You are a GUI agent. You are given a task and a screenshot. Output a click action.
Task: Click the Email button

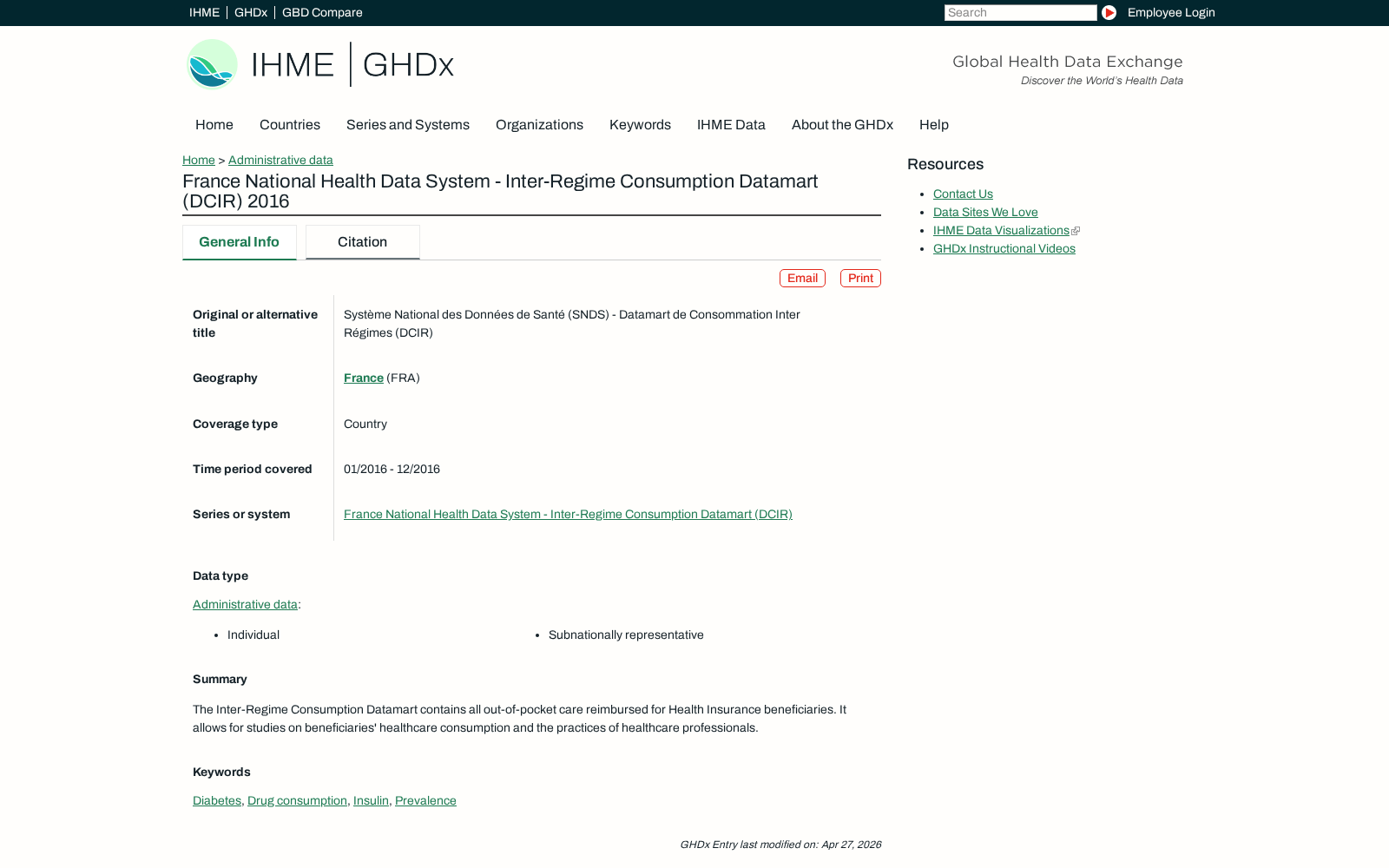(x=802, y=278)
